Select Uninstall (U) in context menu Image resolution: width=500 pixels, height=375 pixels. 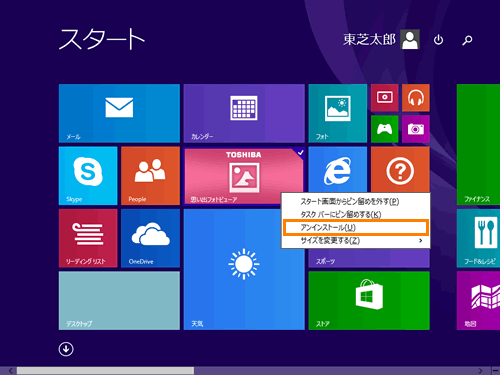click(355, 228)
